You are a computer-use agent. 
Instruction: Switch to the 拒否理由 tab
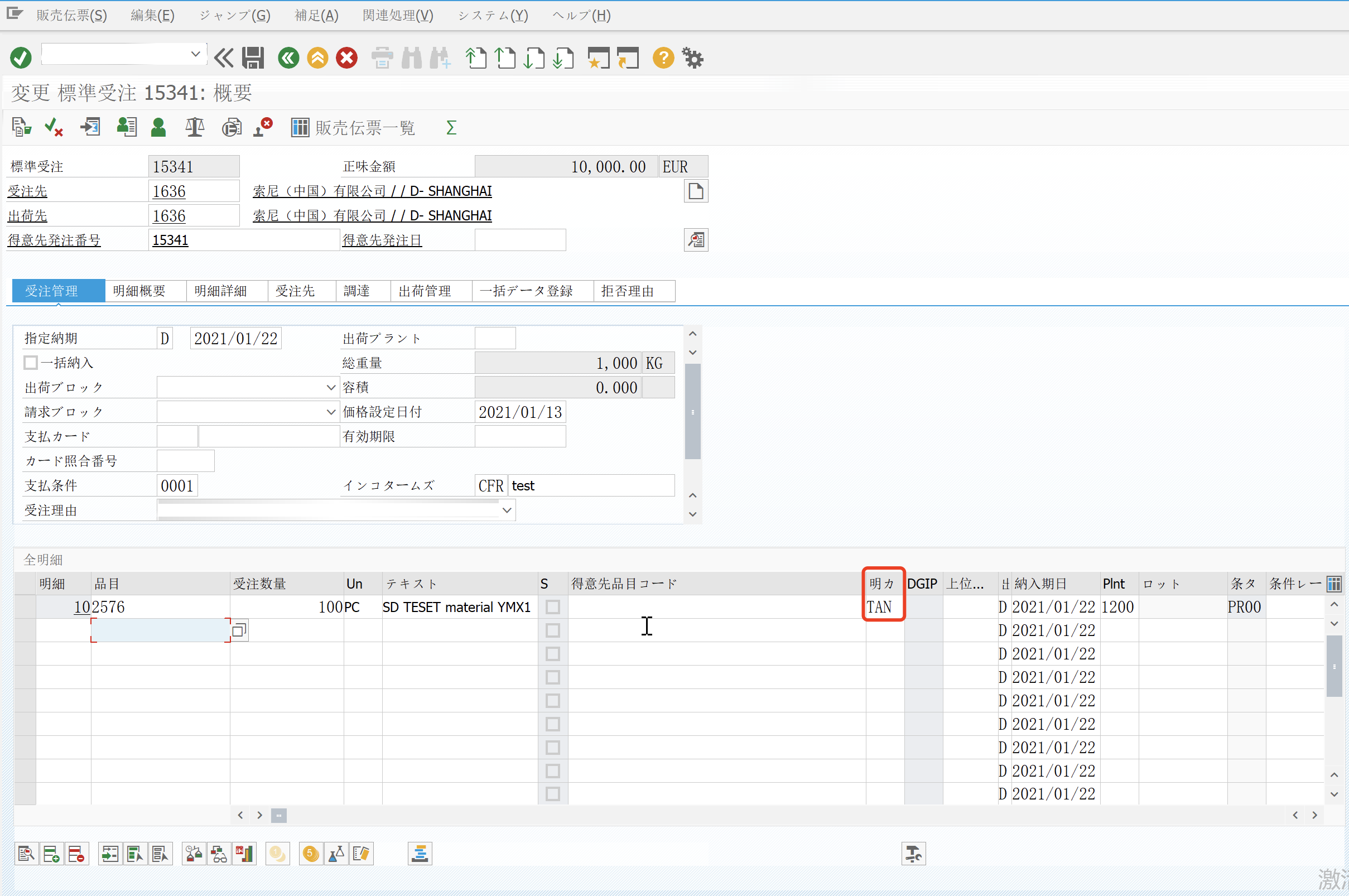point(634,291)
